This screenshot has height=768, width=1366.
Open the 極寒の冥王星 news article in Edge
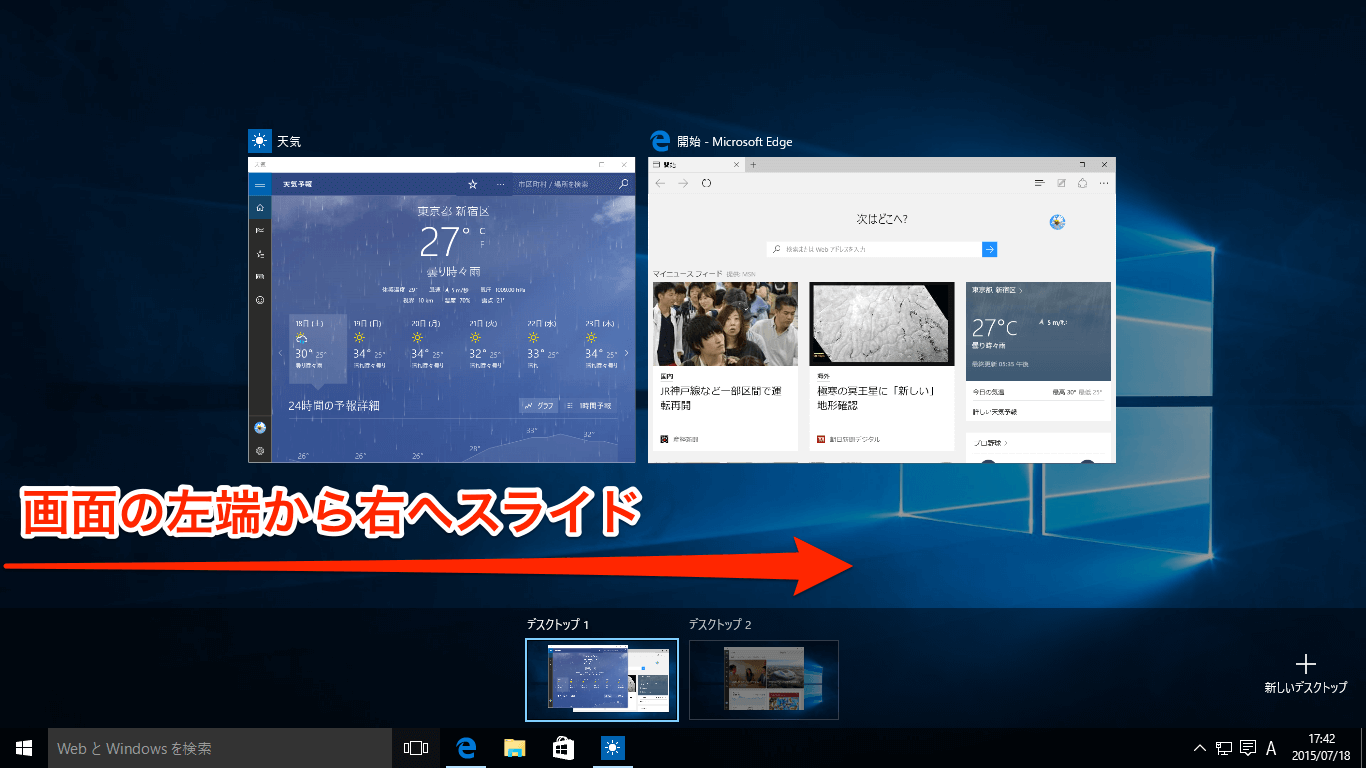click(x=882, y=367)
